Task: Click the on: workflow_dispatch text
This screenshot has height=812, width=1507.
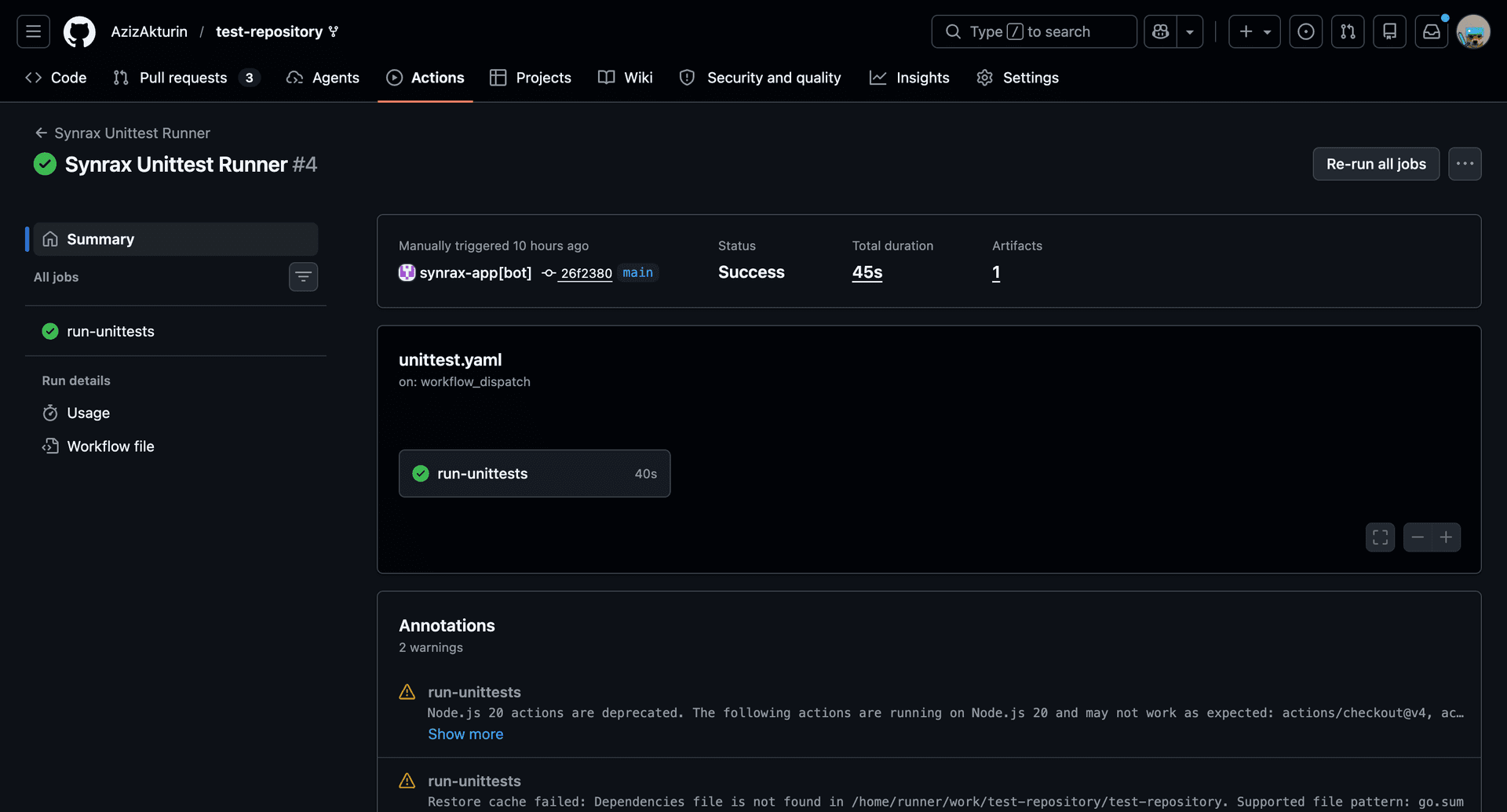Action: pos(465,382)
